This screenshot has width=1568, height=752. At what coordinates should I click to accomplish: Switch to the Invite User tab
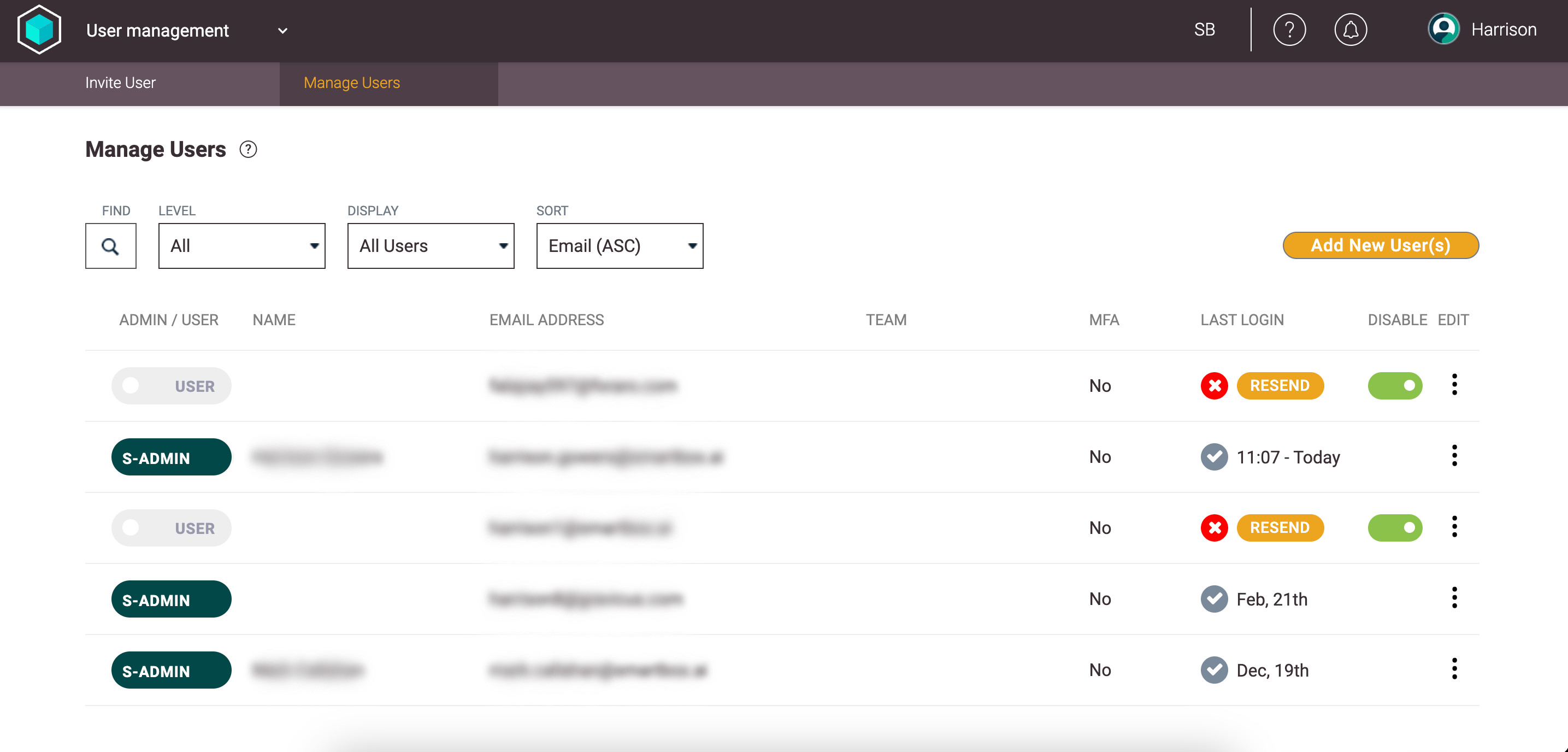(x=121, y=83)
